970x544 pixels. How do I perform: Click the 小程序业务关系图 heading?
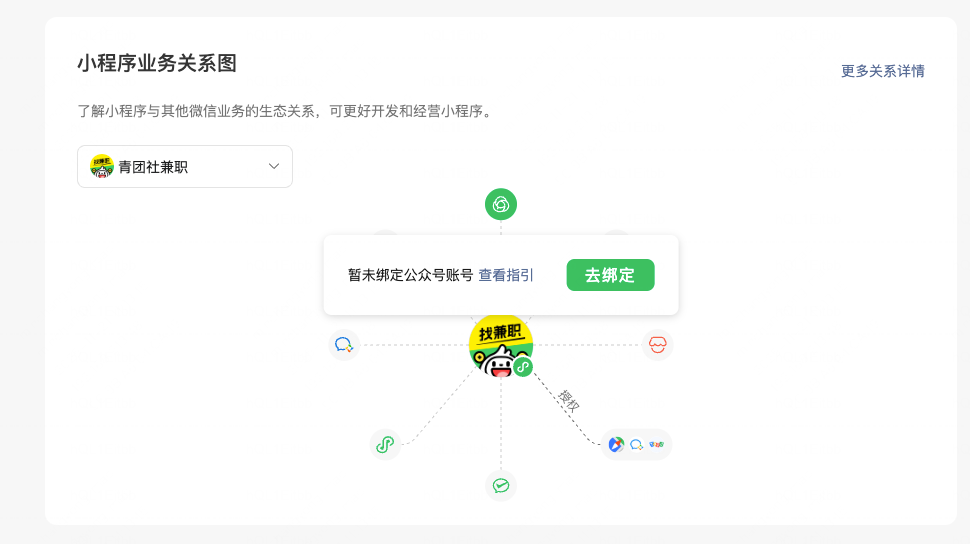tap(157, 63)
